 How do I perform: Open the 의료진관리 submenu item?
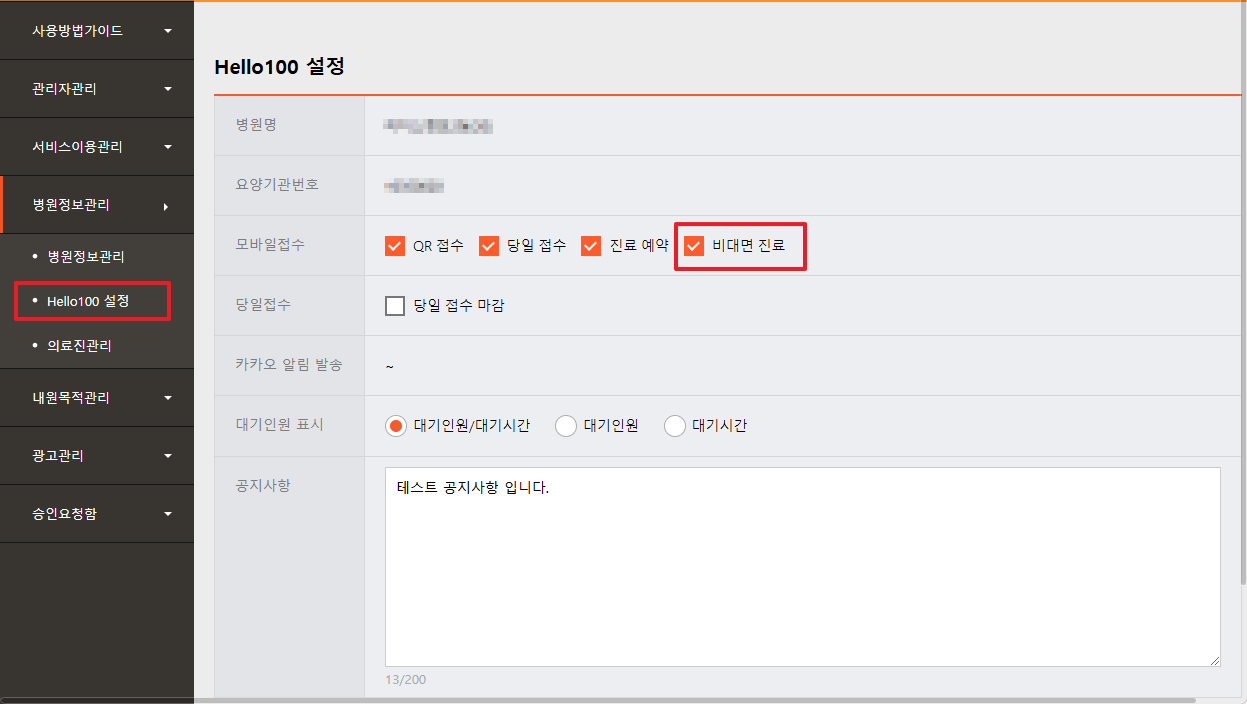point(79,346)
